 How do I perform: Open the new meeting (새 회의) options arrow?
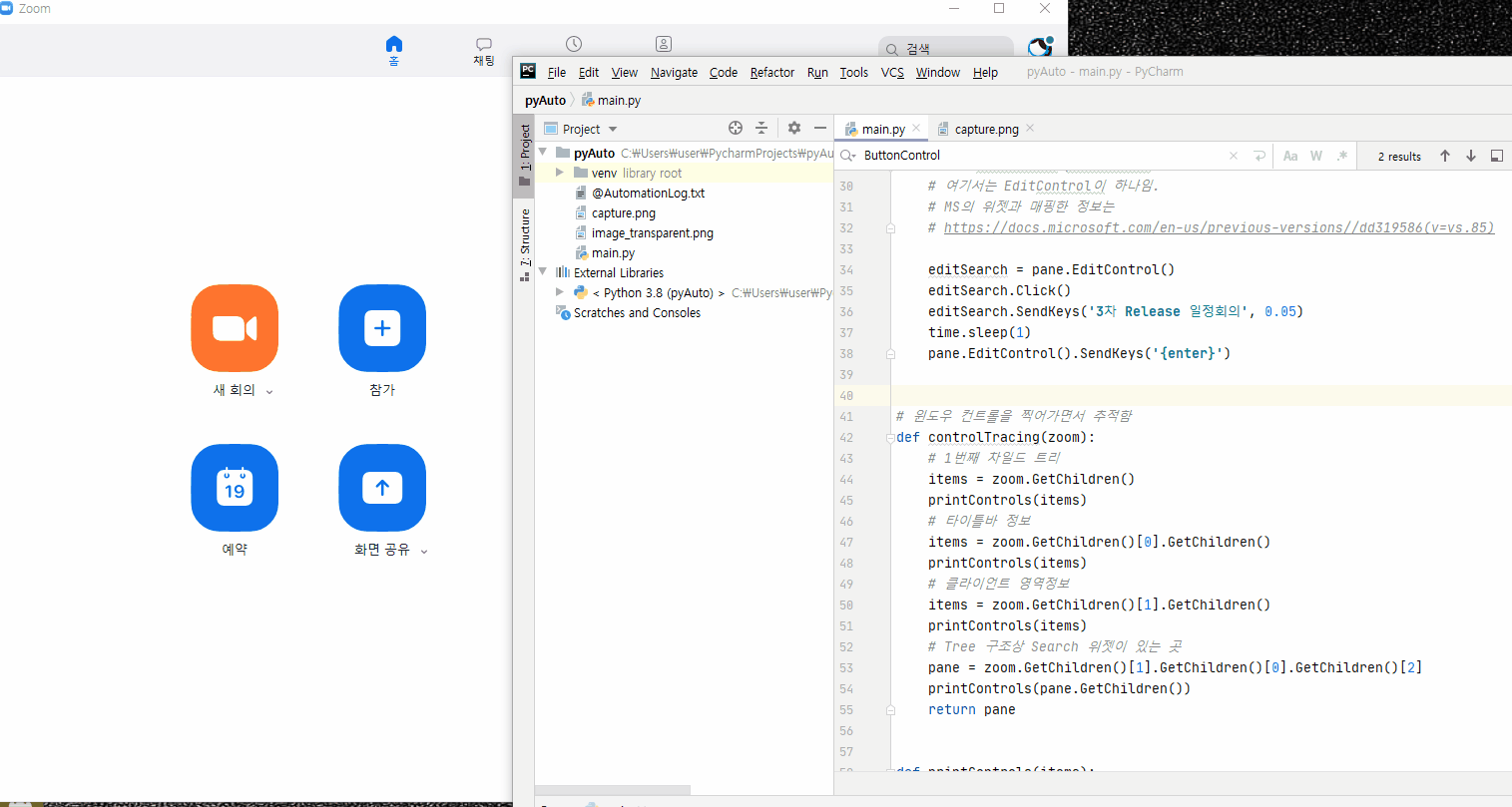(x=269, y=392)
